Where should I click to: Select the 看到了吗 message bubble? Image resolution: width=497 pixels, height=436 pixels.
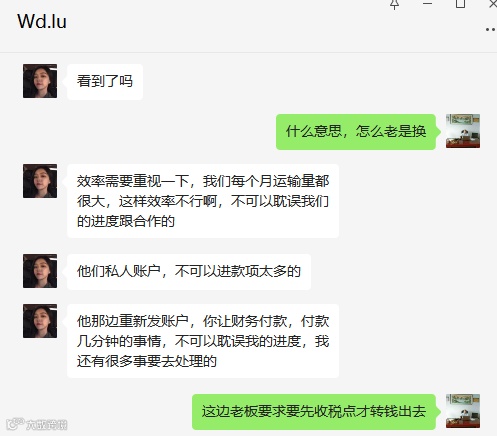[105, 82]
